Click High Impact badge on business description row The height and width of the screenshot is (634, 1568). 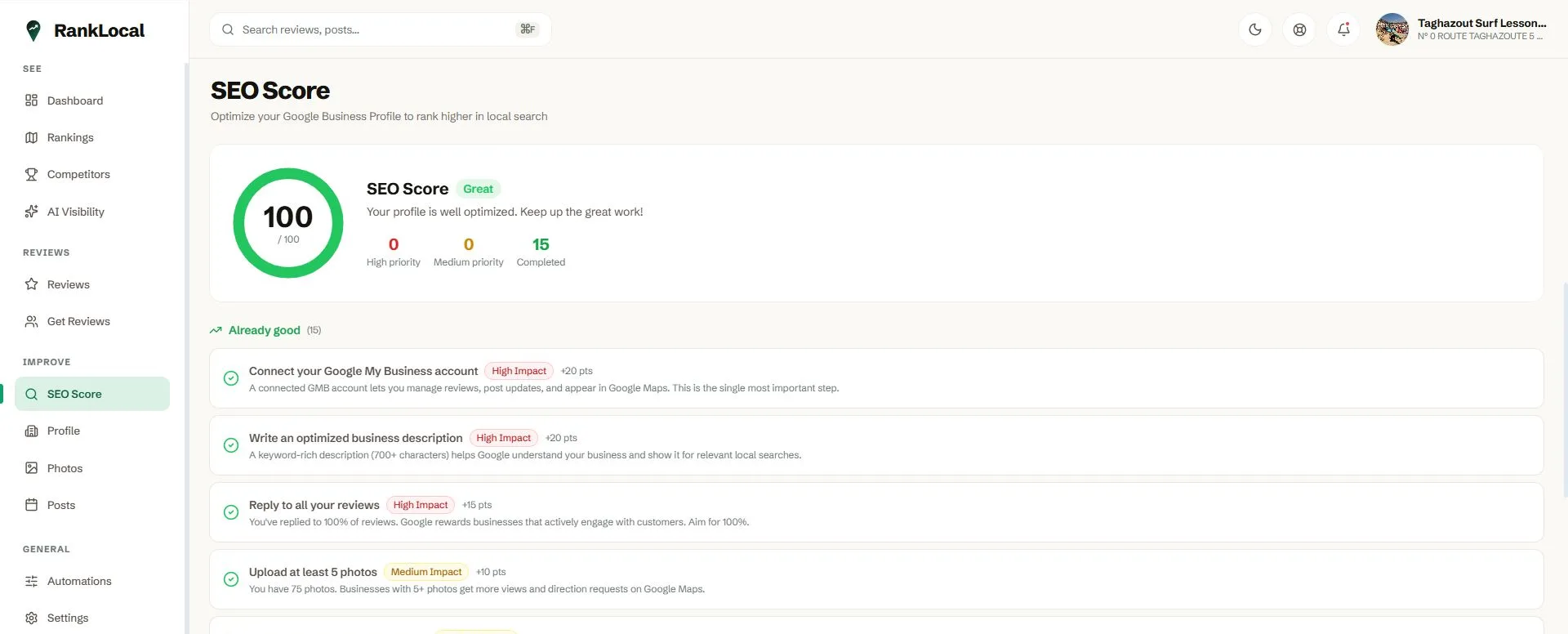click(503, 438)
